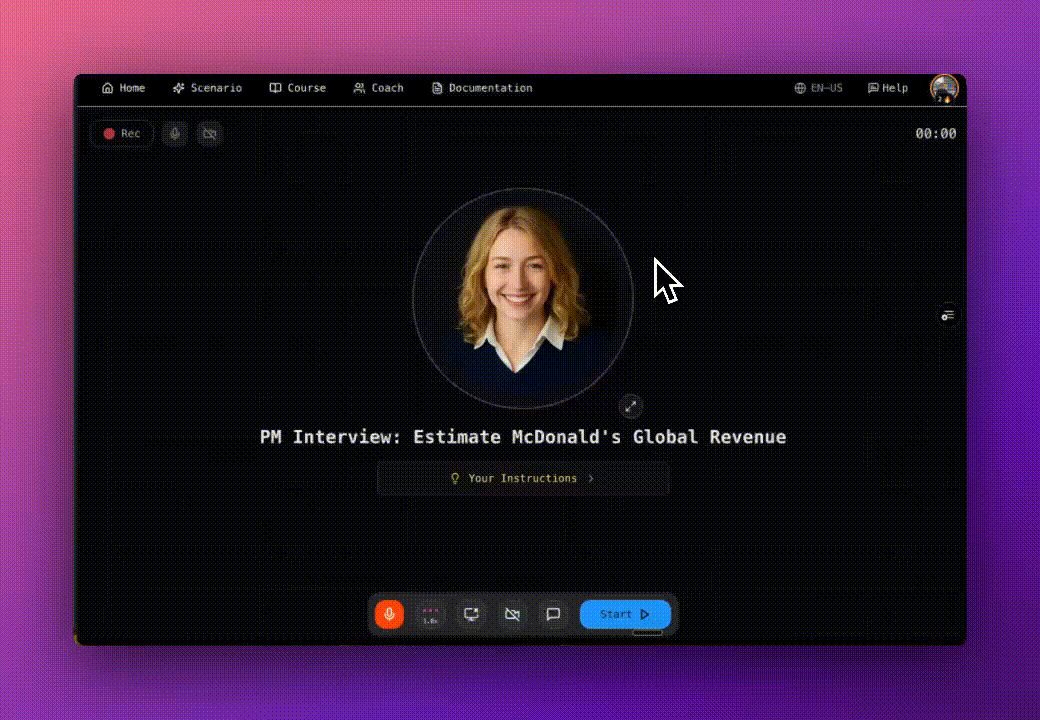The image size is (1040, 720).
Task: Open the Home navigation item
Action: coord(123,88)
